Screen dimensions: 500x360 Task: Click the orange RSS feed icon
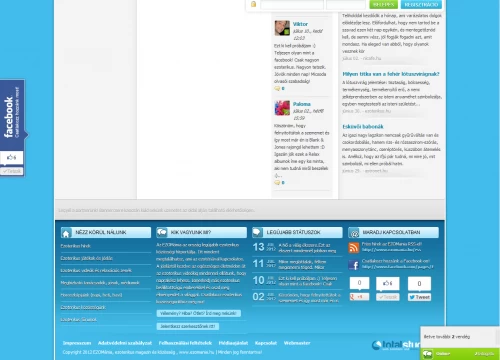tap(354, 248)
